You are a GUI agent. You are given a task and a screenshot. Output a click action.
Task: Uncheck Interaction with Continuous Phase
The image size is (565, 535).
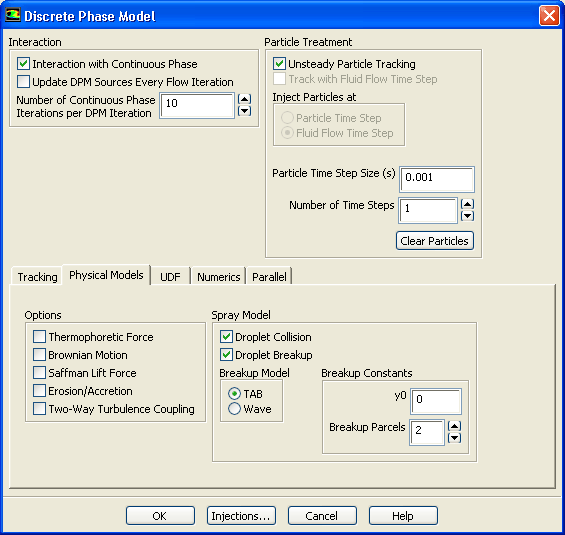[23, 64]
